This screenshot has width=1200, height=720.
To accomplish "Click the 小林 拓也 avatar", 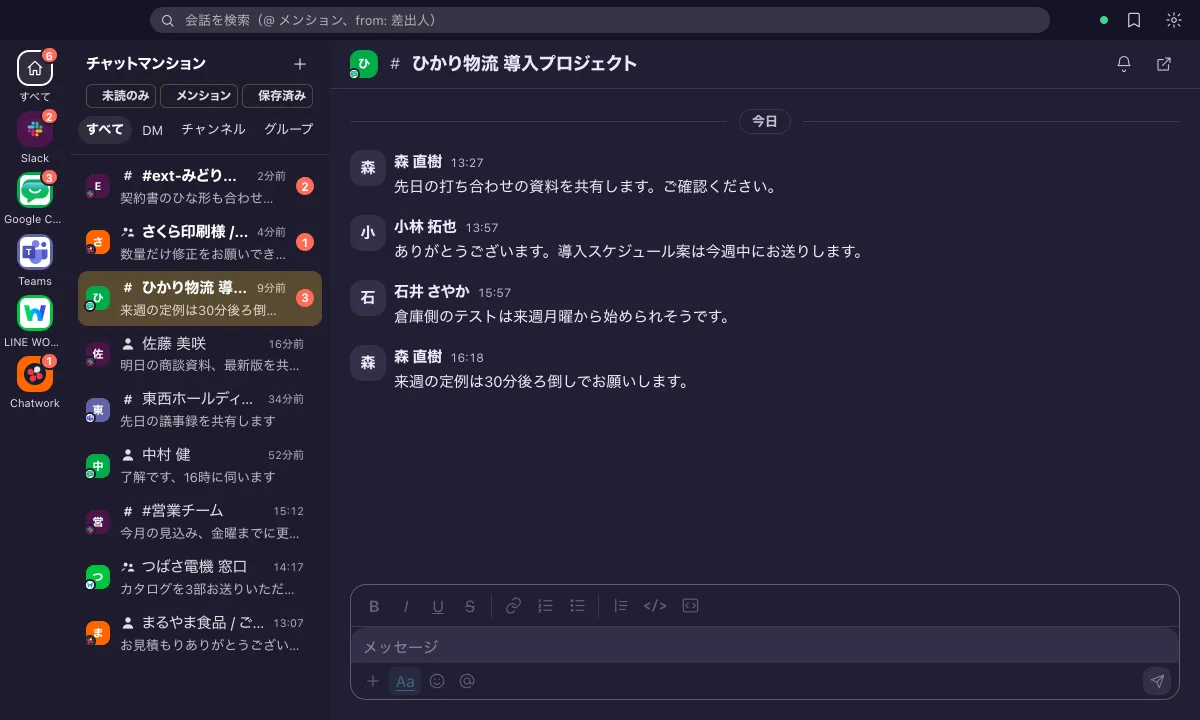I will click(368, 233).
